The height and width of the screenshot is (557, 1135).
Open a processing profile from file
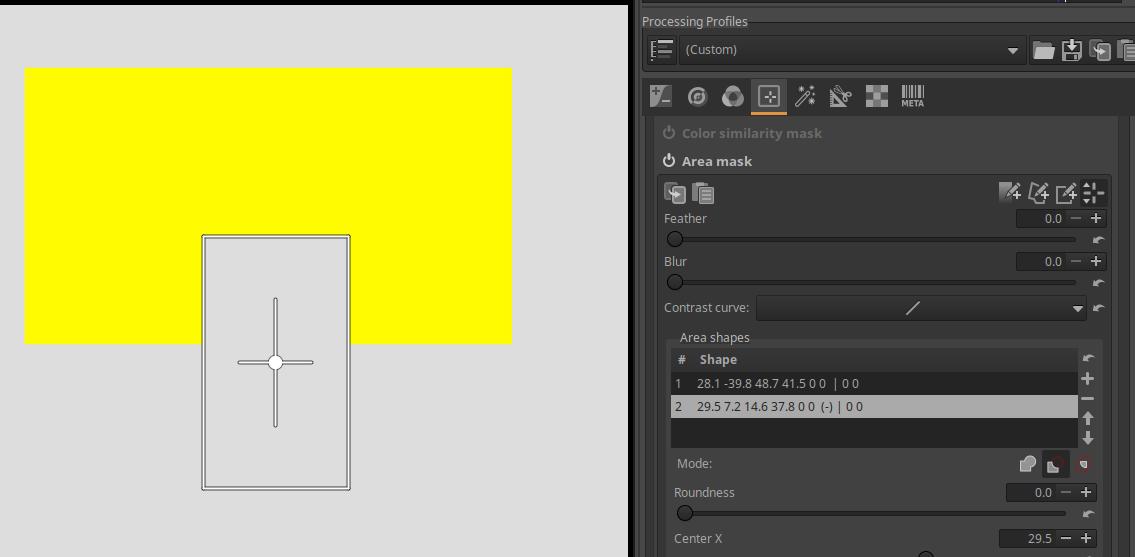pyautogui.click(x=1043, y=50)
